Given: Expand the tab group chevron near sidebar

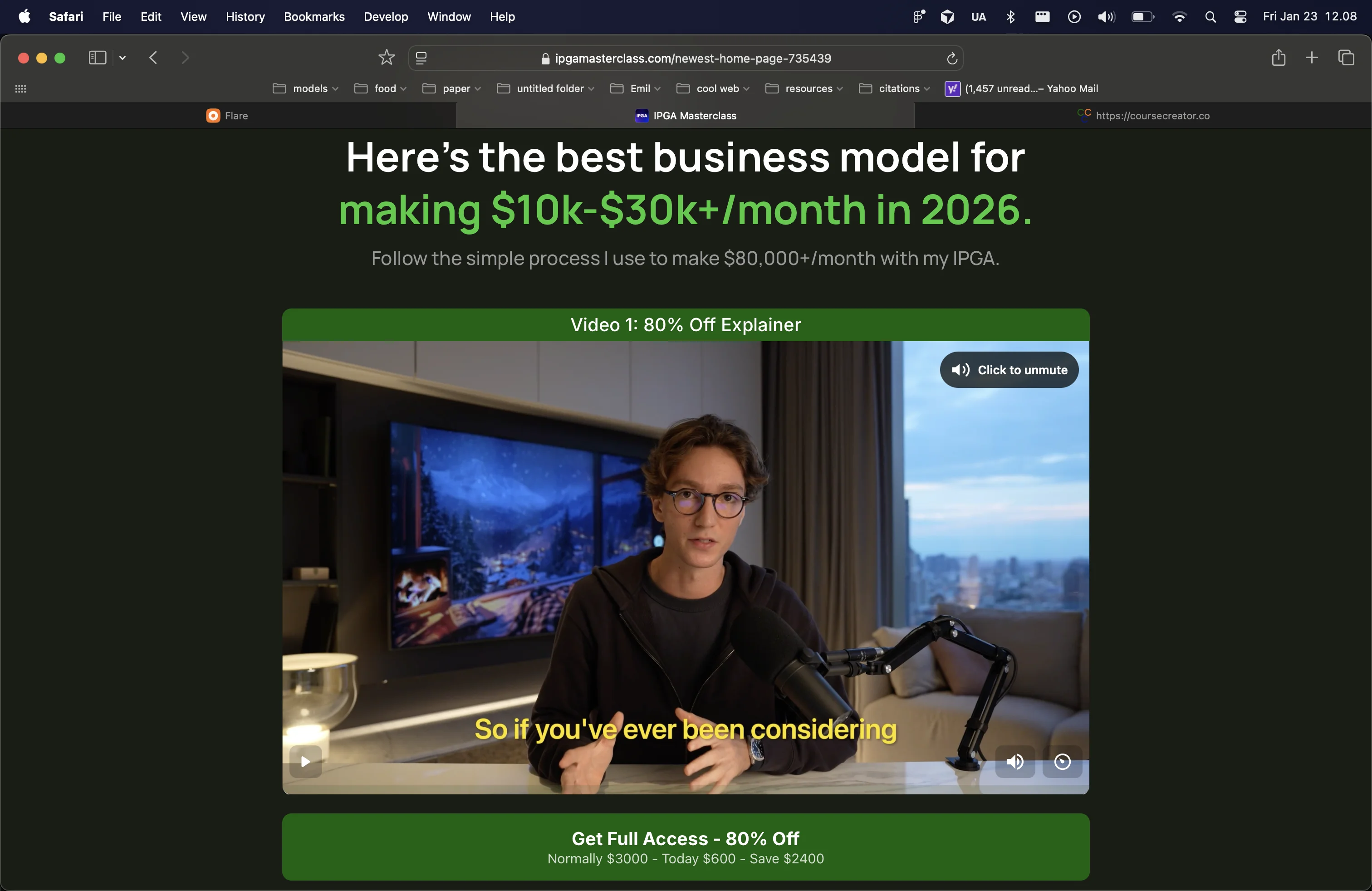Looking at the screenshot, I should tap(122, 58).
